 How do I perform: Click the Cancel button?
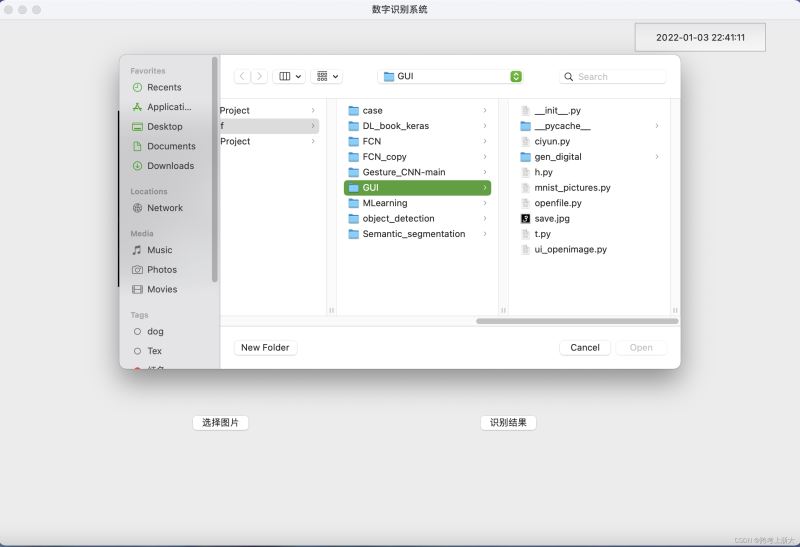click(x=584, y=347)
